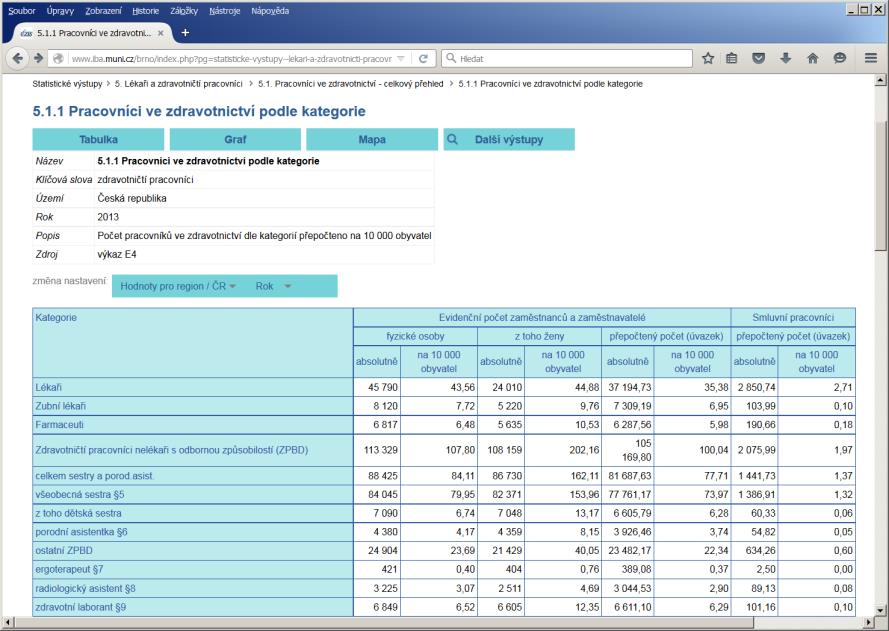This screenshot has height=631, width=889.
Task: Open the Zobrazení menu
Action: point(103,11)
